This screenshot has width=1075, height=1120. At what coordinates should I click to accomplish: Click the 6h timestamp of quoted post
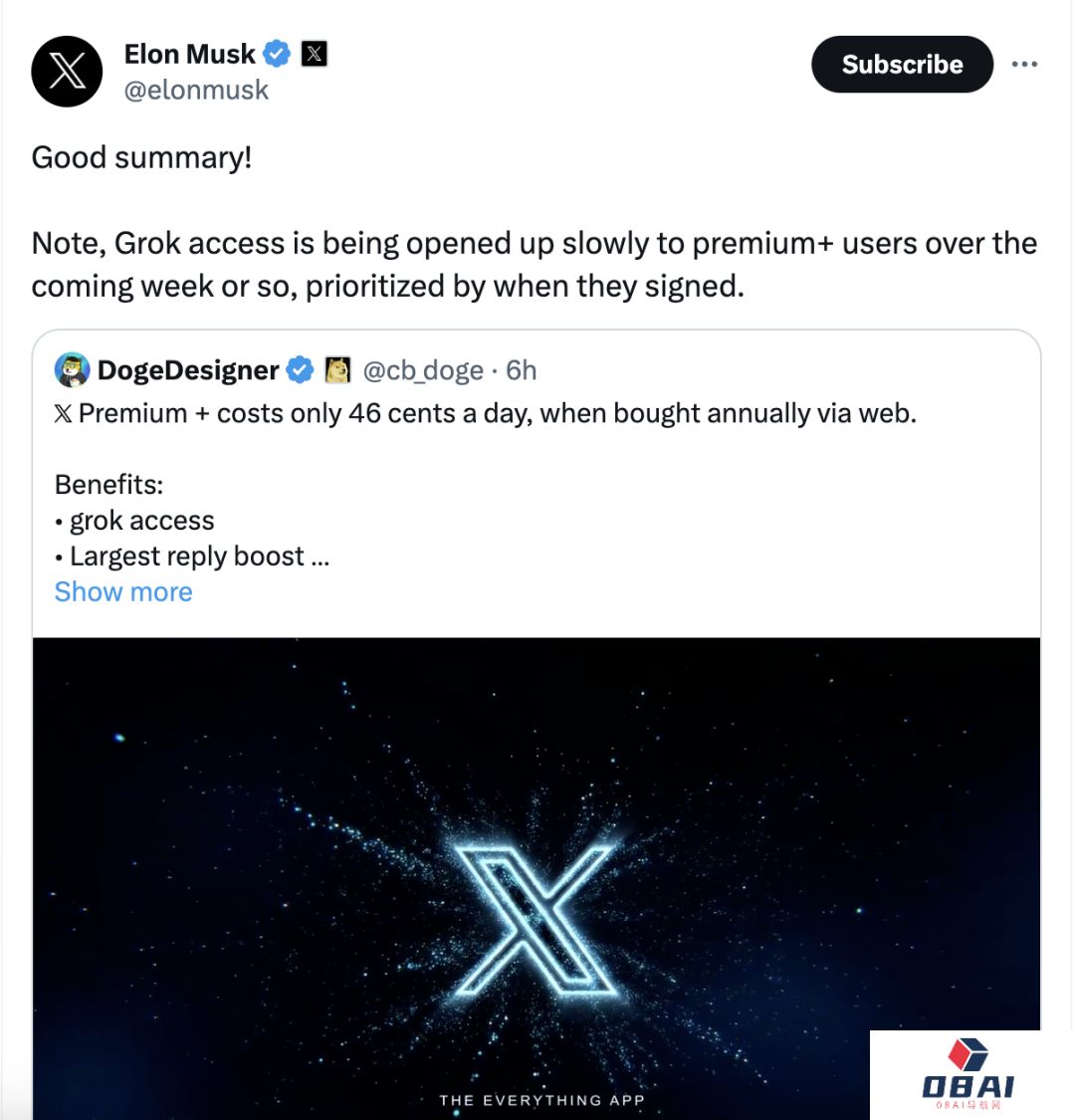[x=521, y=370]
